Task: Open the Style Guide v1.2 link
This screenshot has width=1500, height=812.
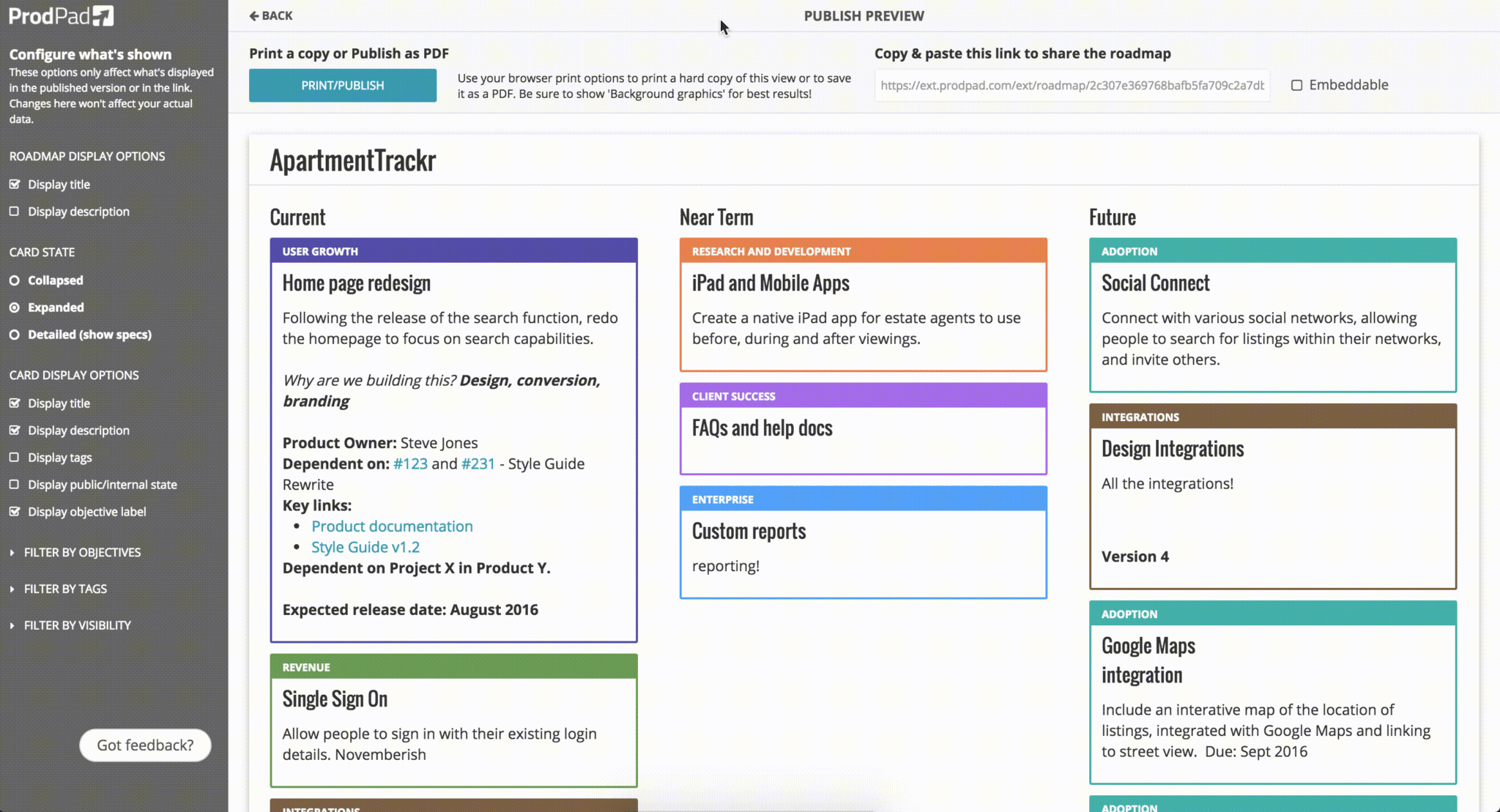Action: 365,546
